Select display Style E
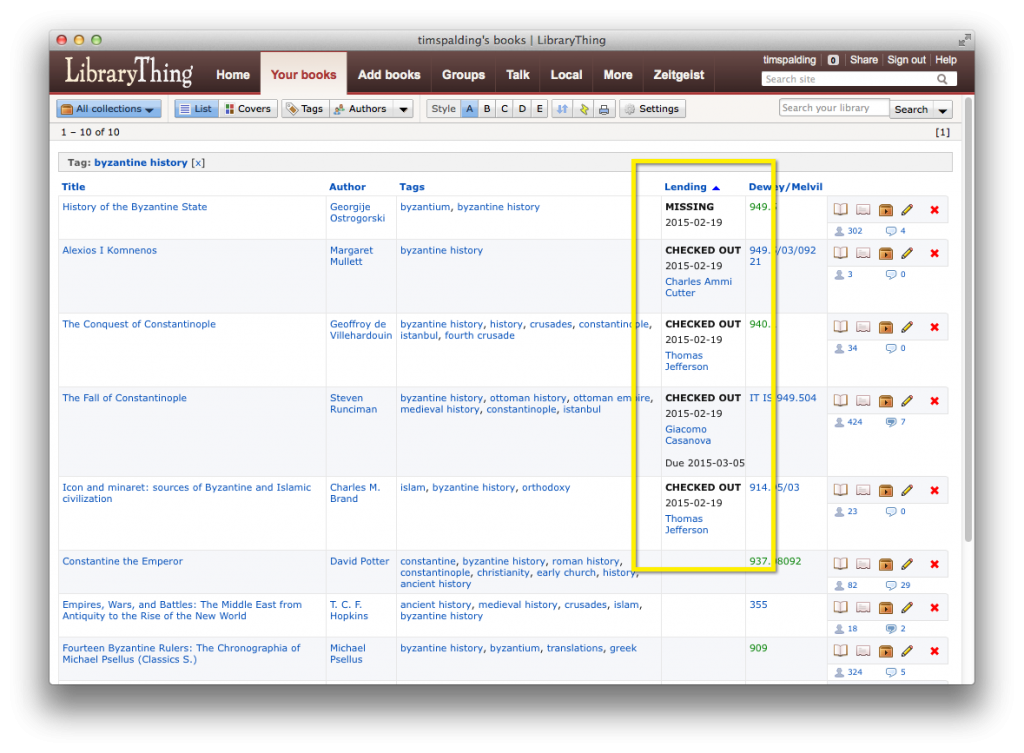The width and height of the screenshot is (1024, 753). point(538,108)
